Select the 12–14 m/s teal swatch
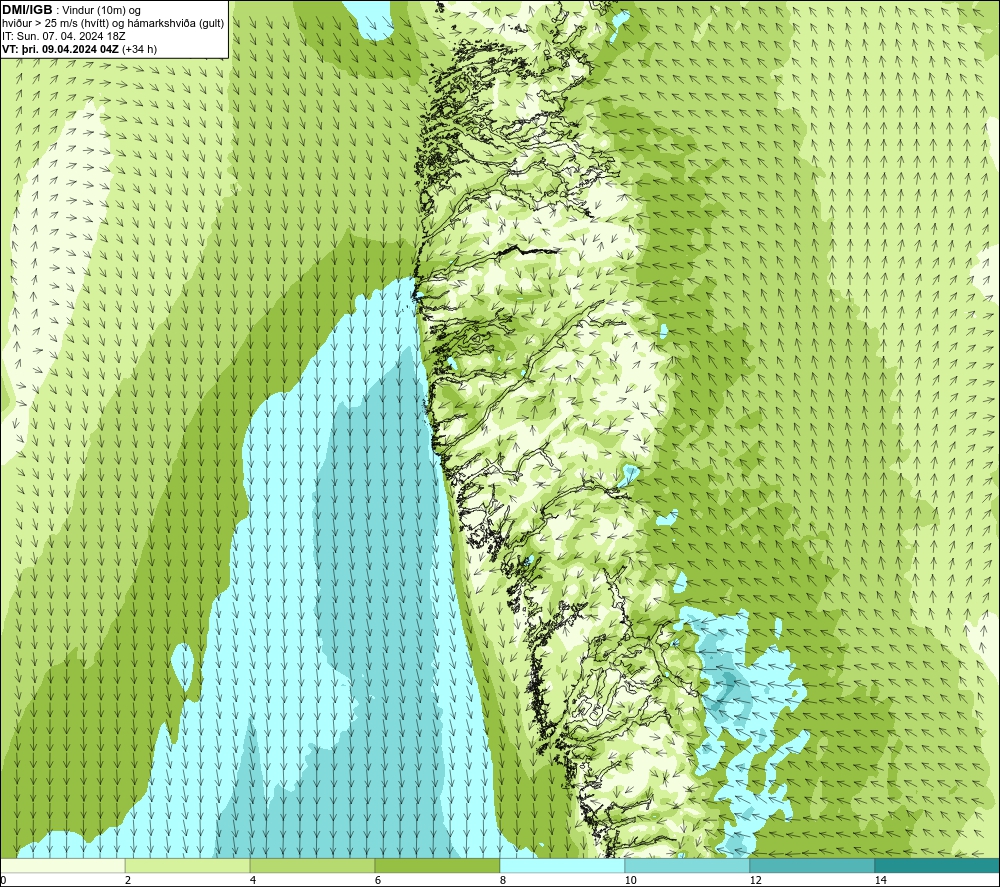This screenshot has height=887, width=1000. [812, 865]
